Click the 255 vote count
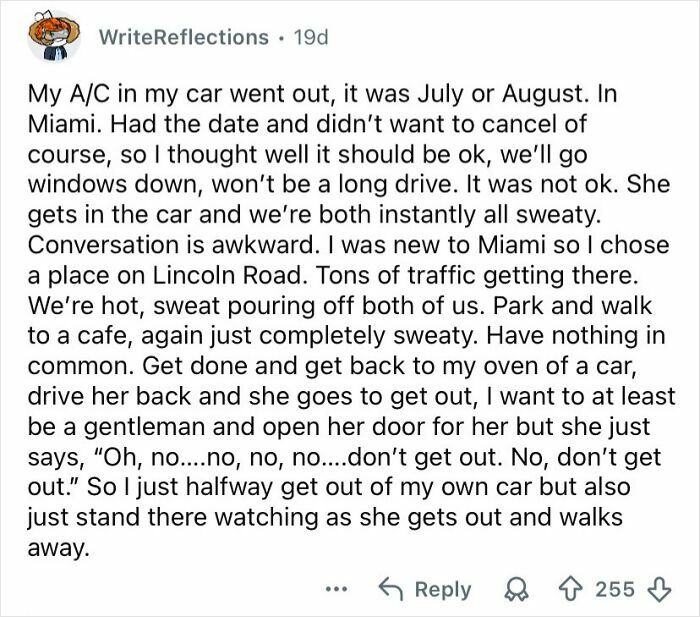Image resolution: width=700 pixels, height=617 pixels. click(x=613, y=588)
